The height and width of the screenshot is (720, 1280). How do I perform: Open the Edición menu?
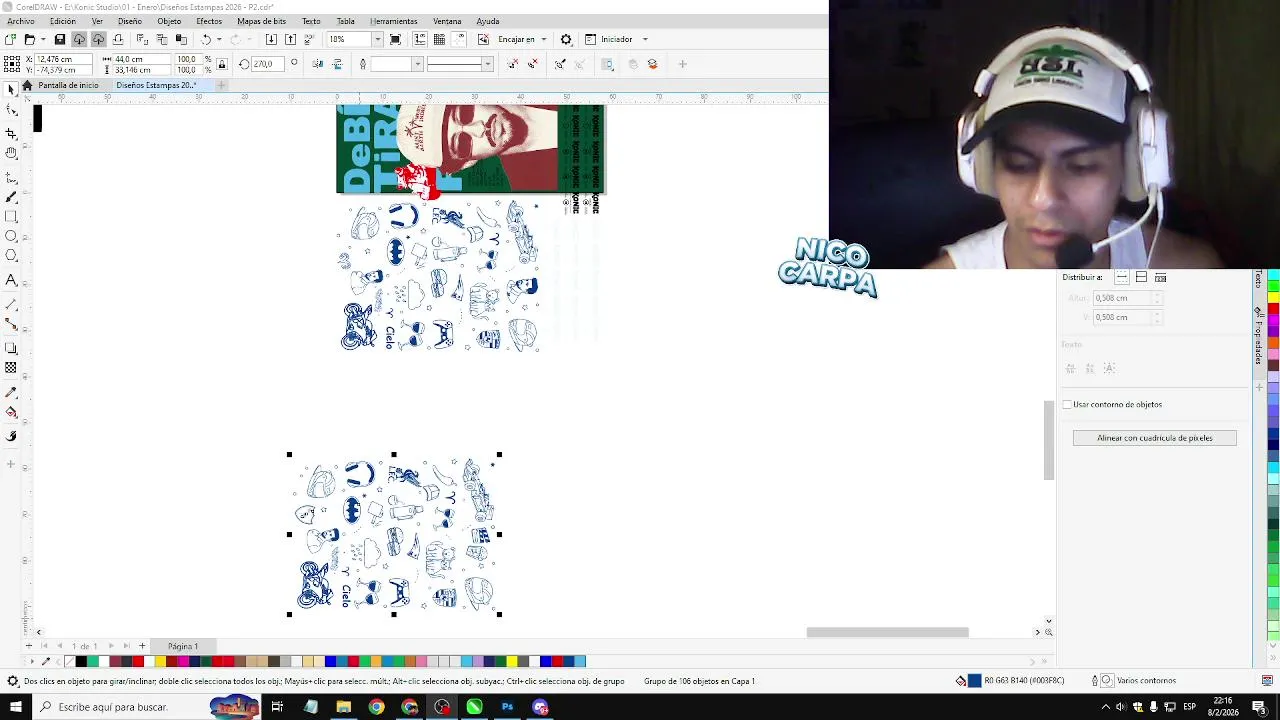62,21
